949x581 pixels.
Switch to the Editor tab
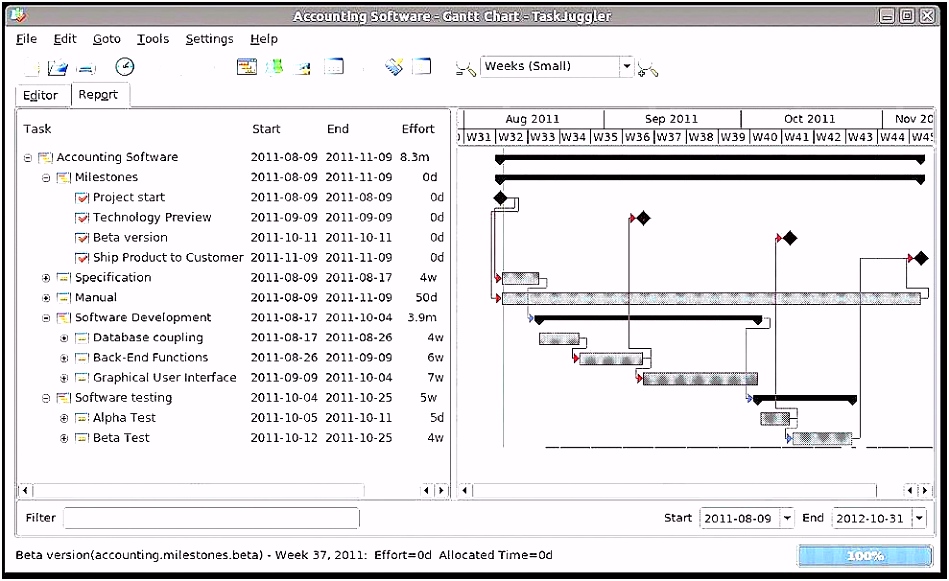click(x=40, y=96)
